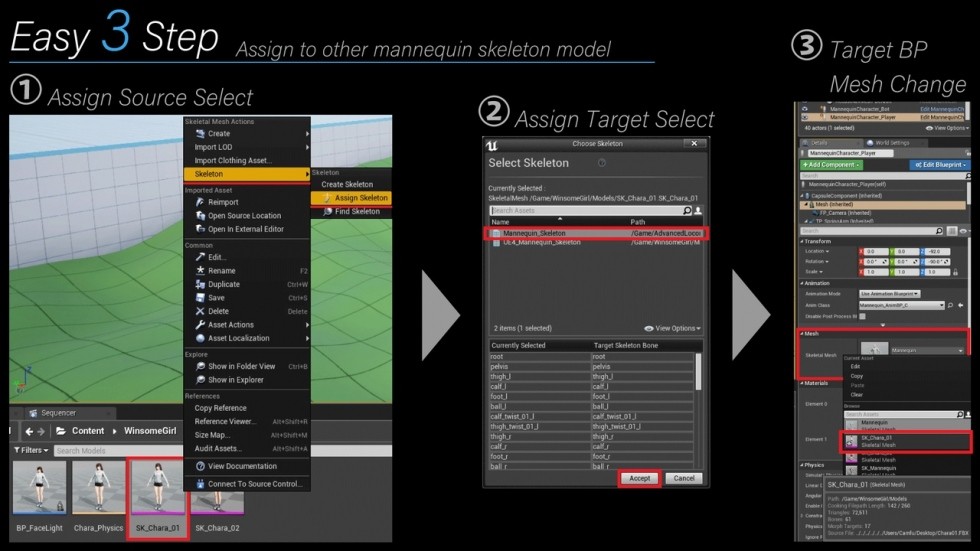Click the Asset Localization globe icon
This screenshot has height=551, width=980.
pyautogui.click(x=200, y=338)
